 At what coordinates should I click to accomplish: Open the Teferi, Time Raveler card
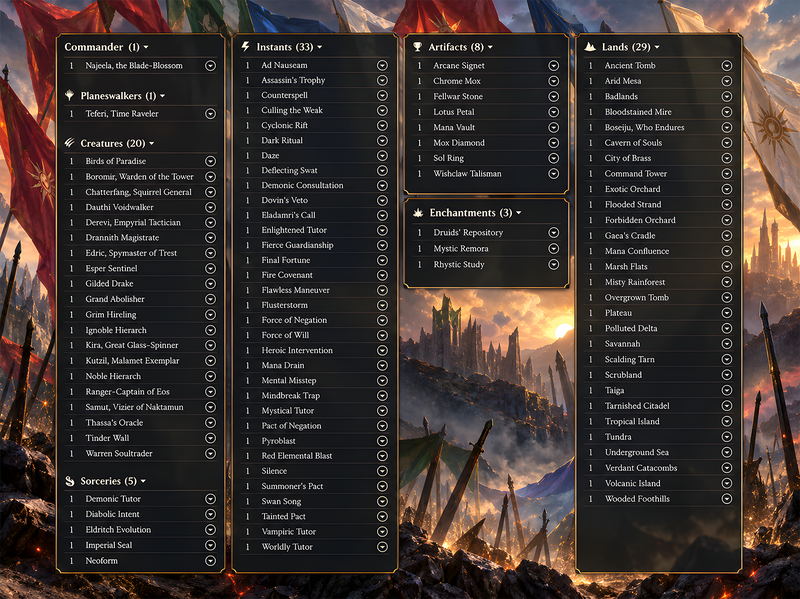[122, 114]
